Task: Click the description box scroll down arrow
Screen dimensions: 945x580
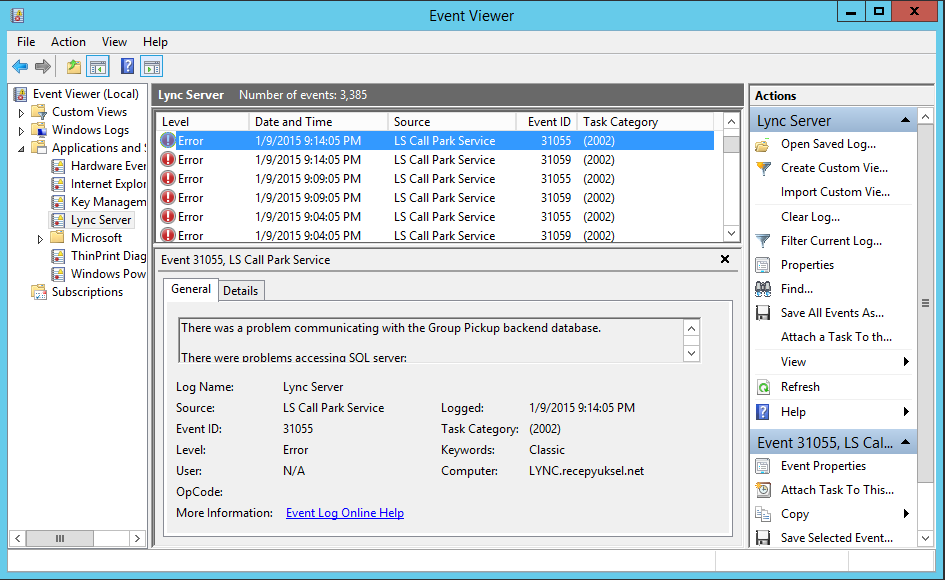Action: [691, 353]
